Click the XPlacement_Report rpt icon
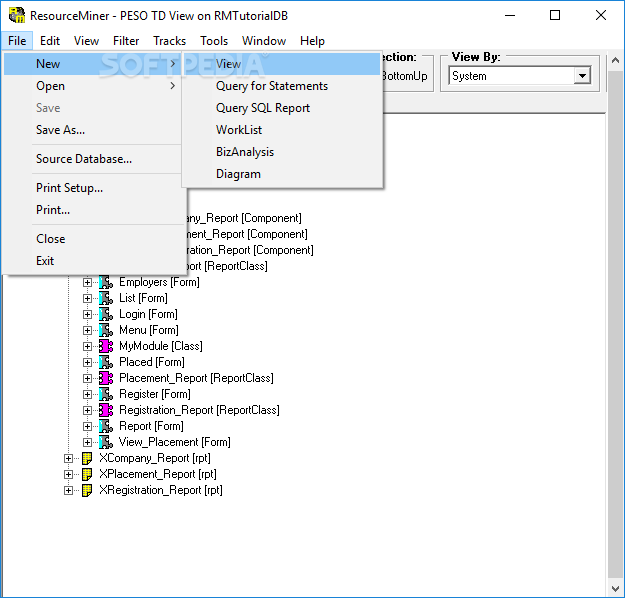 pyautogui.click(x=86, y=474)
